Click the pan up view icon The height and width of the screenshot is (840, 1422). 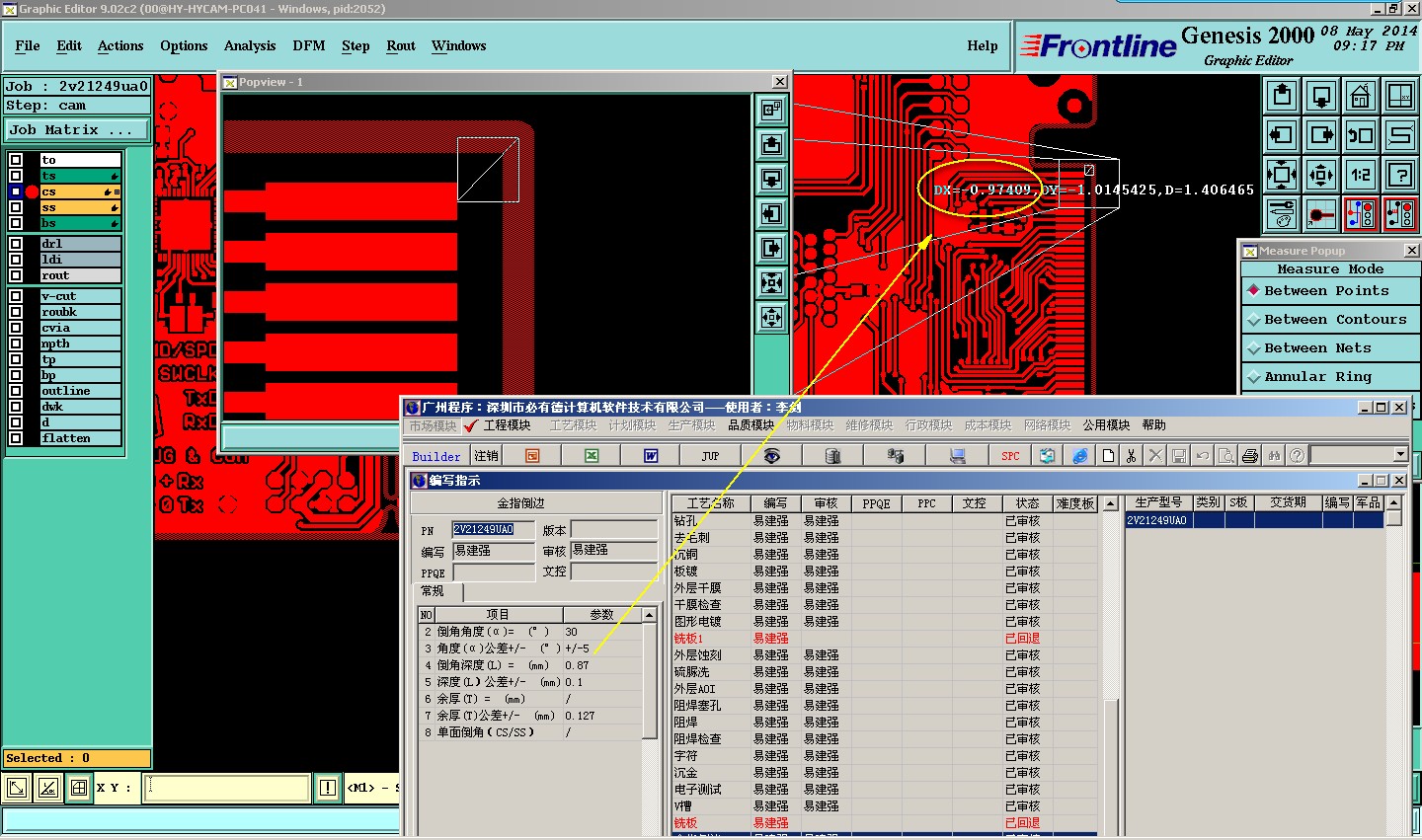[x=1282, y=96]
